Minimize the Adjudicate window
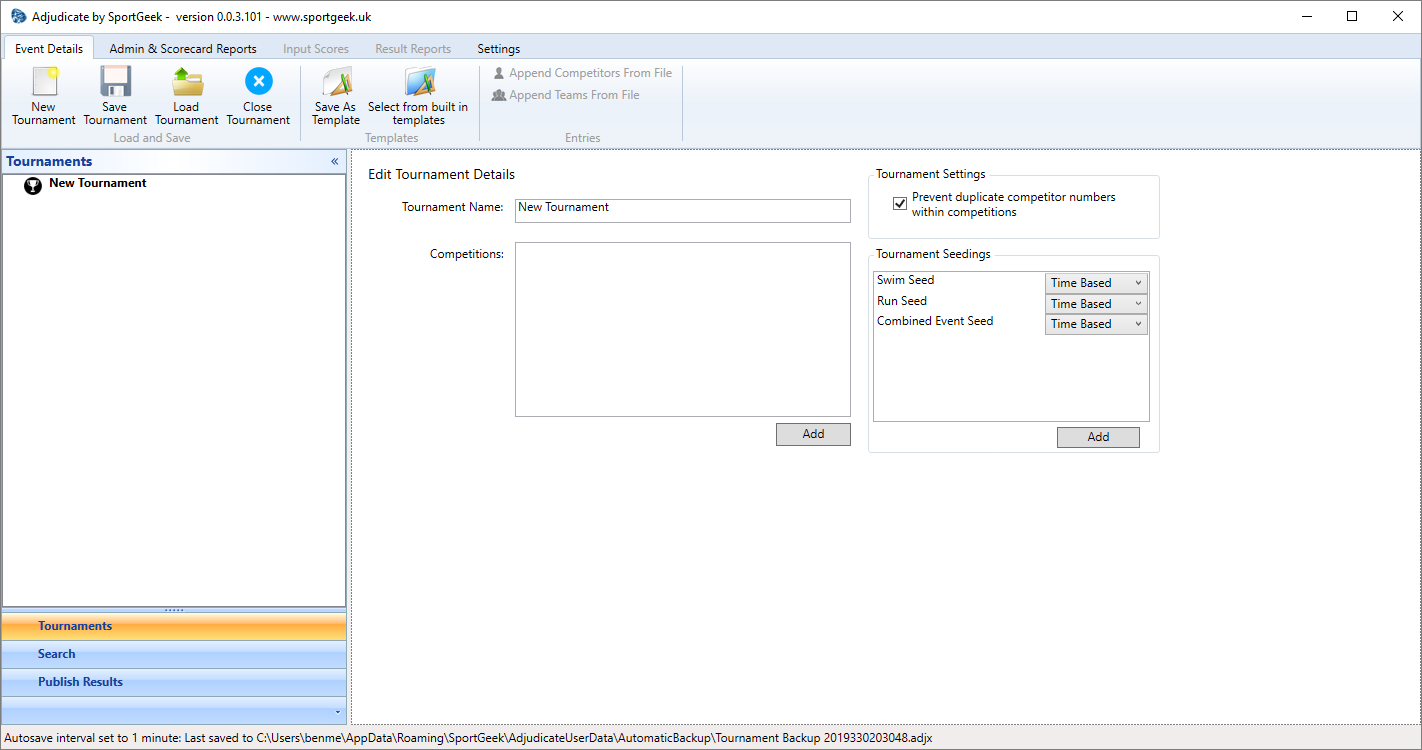 pos(1306,16)
